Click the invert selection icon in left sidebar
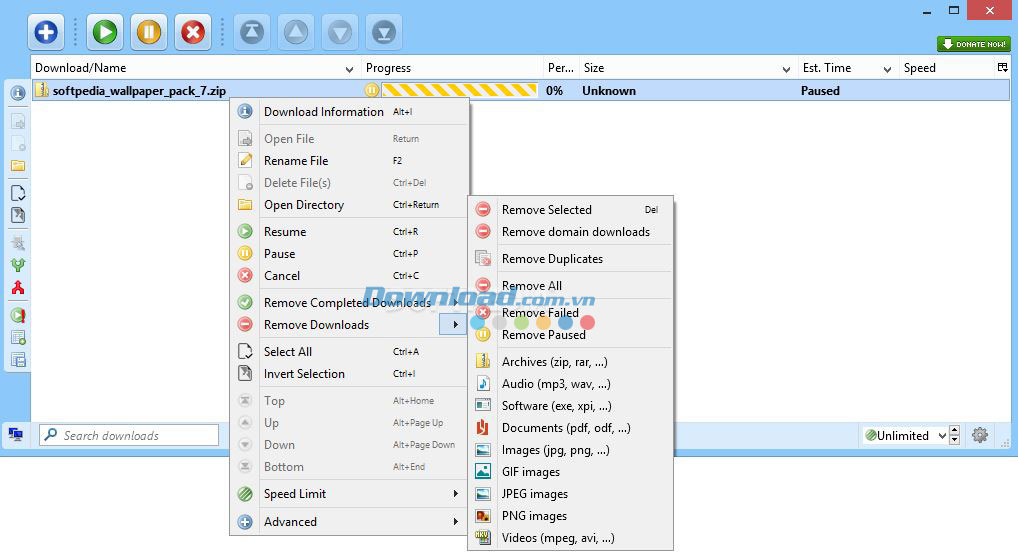1018x552 pixels. click(x=18, y=215)
